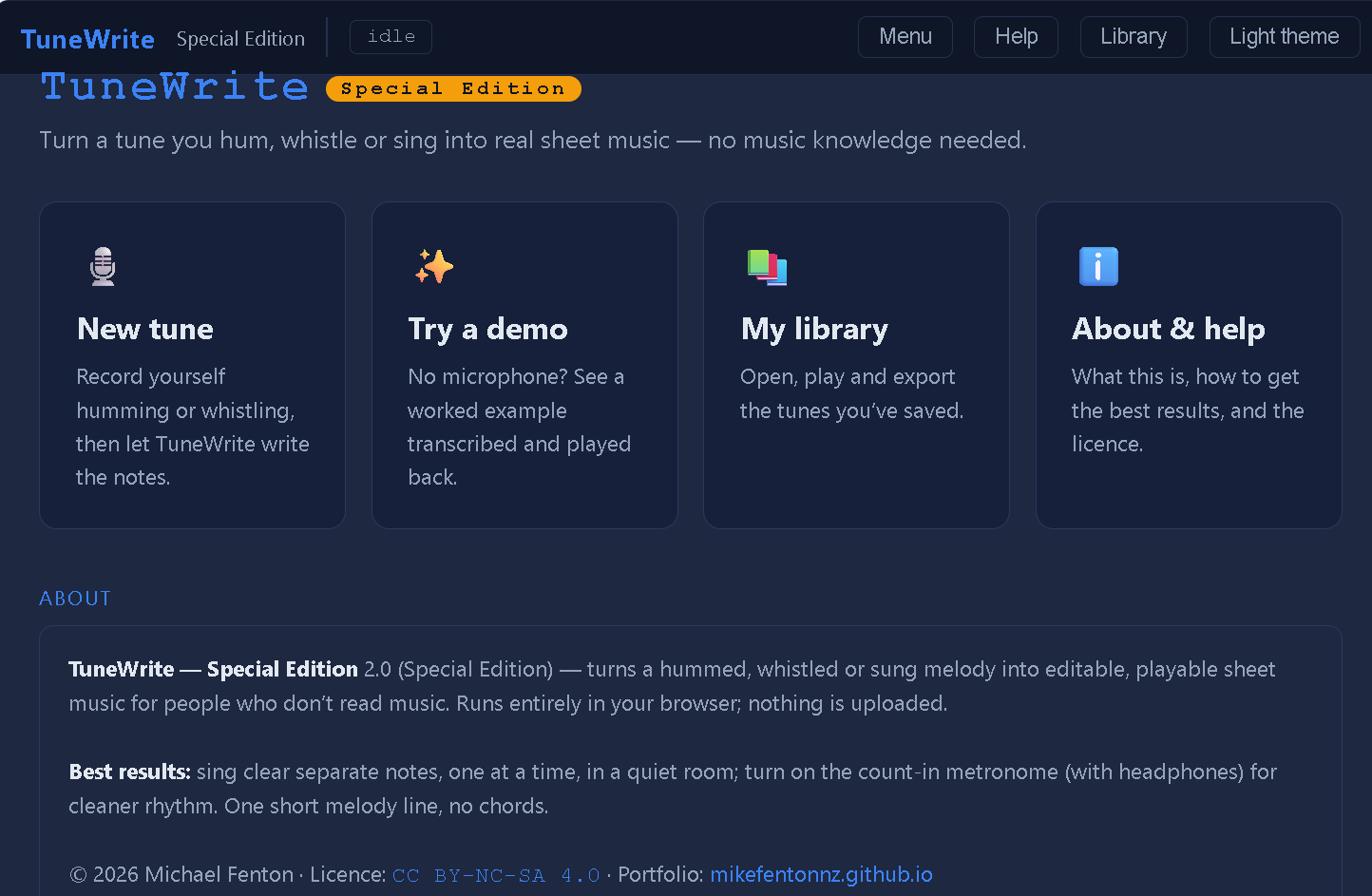Open the My library card heading
The width and height of the screenshot is (1372, 896).
coord(814,329)
